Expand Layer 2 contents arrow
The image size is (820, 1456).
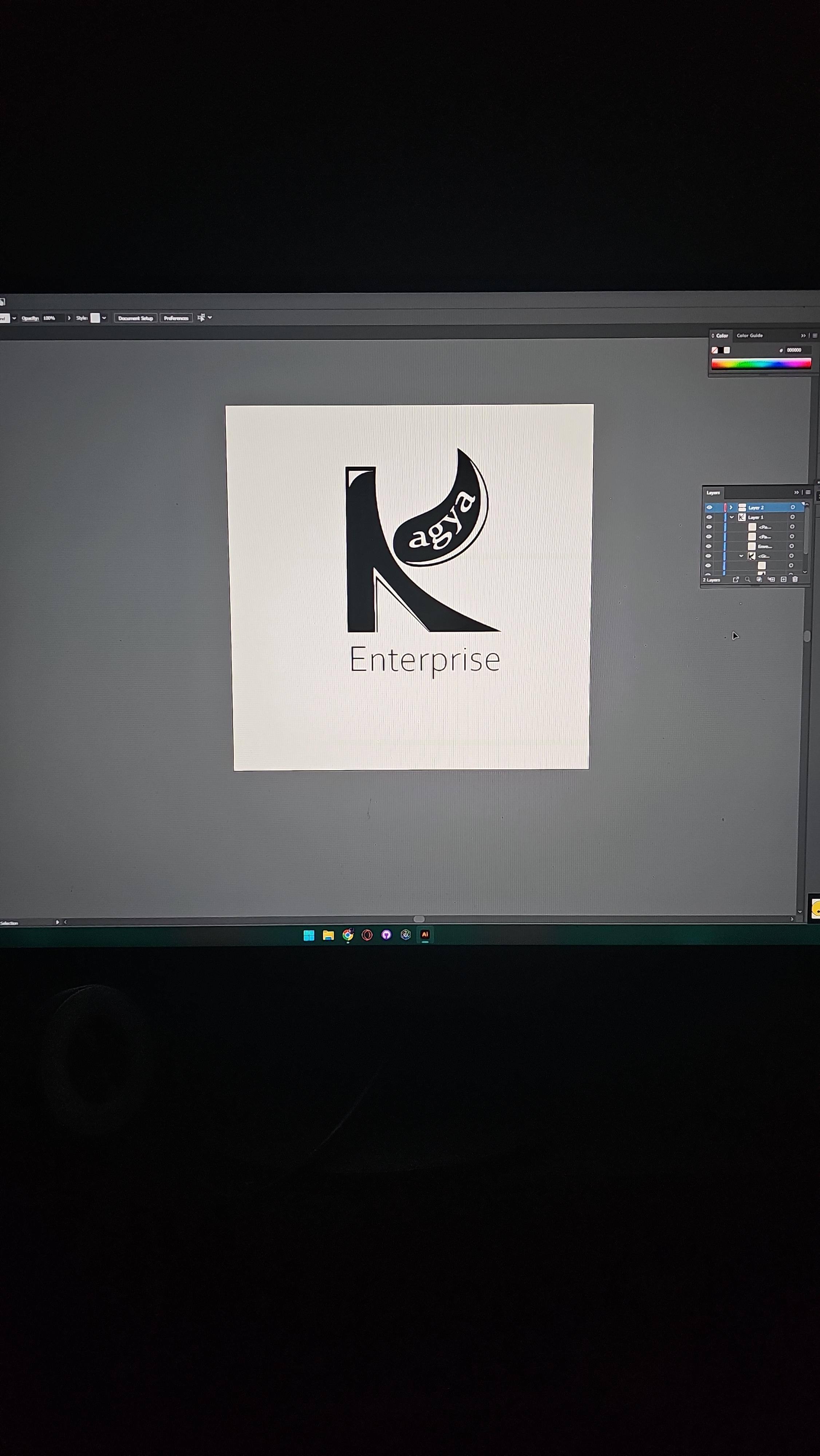731,507
